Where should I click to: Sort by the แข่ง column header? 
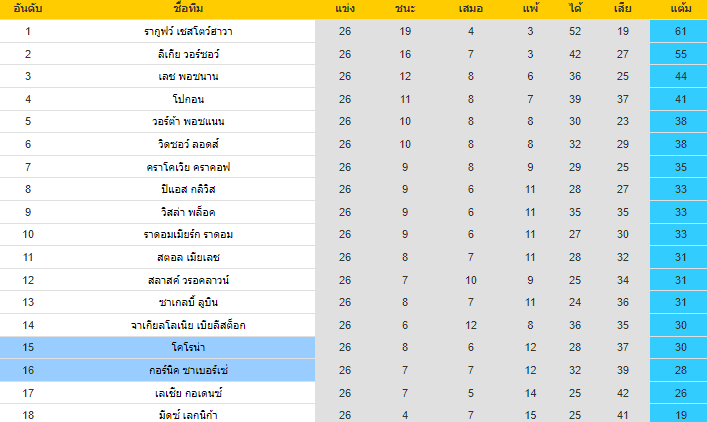click(x=345, y=9)
